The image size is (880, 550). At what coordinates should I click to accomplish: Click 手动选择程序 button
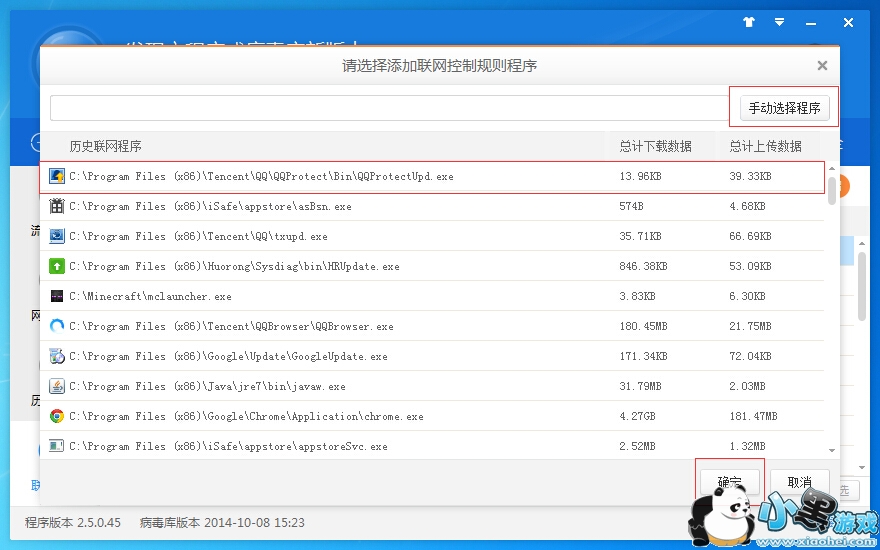click(x=785, y=108)
